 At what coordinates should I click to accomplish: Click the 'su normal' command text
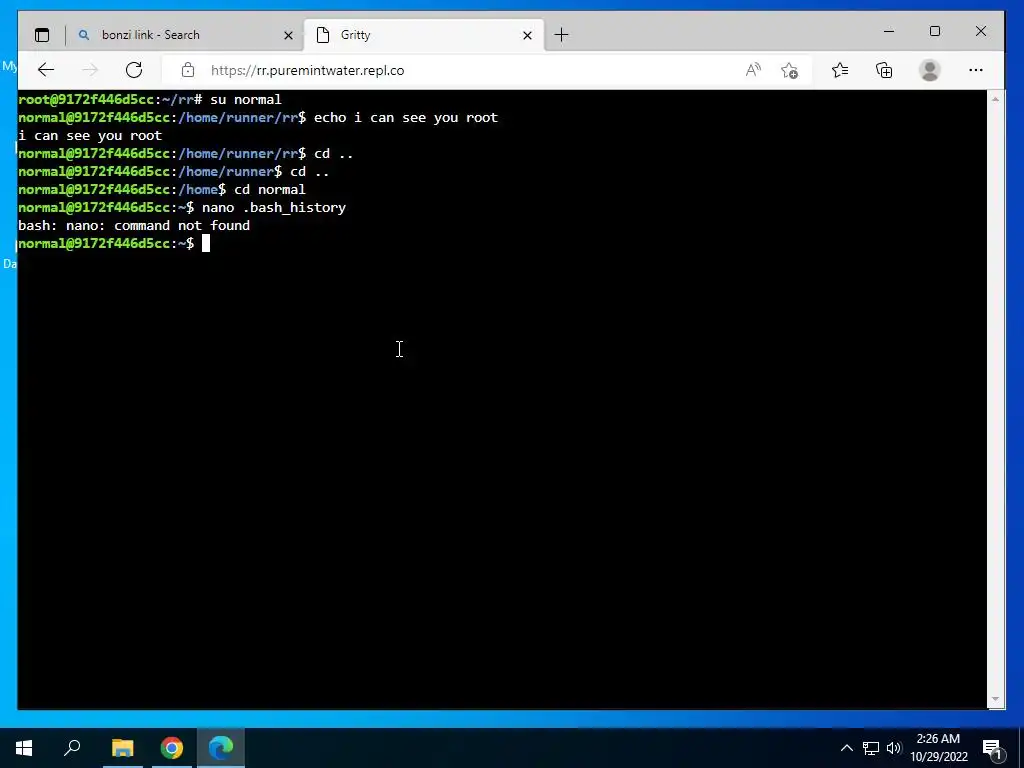pos(246,99)
